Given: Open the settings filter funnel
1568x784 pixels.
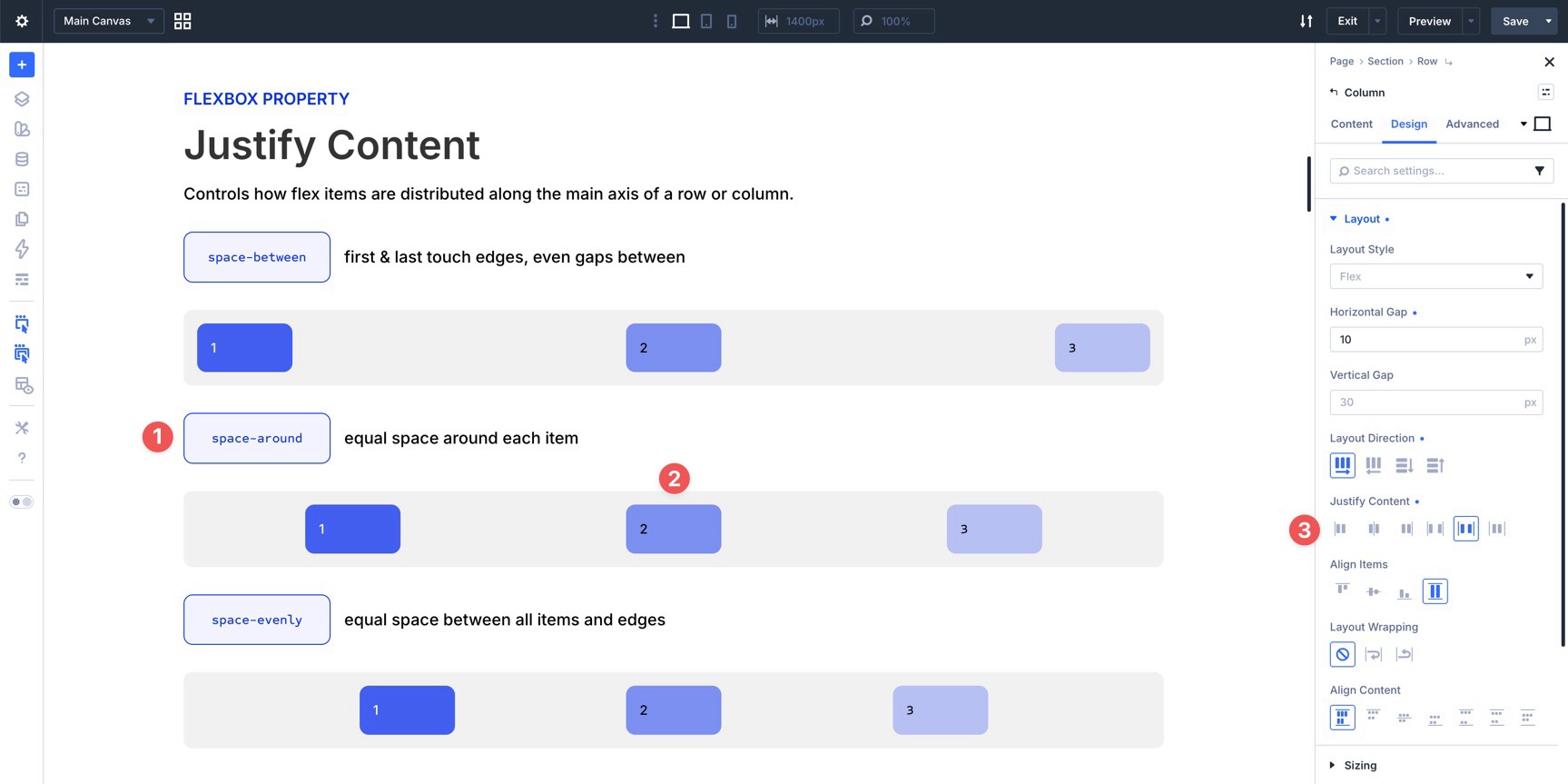Looking at the screenshot, I should (1539, 171).
